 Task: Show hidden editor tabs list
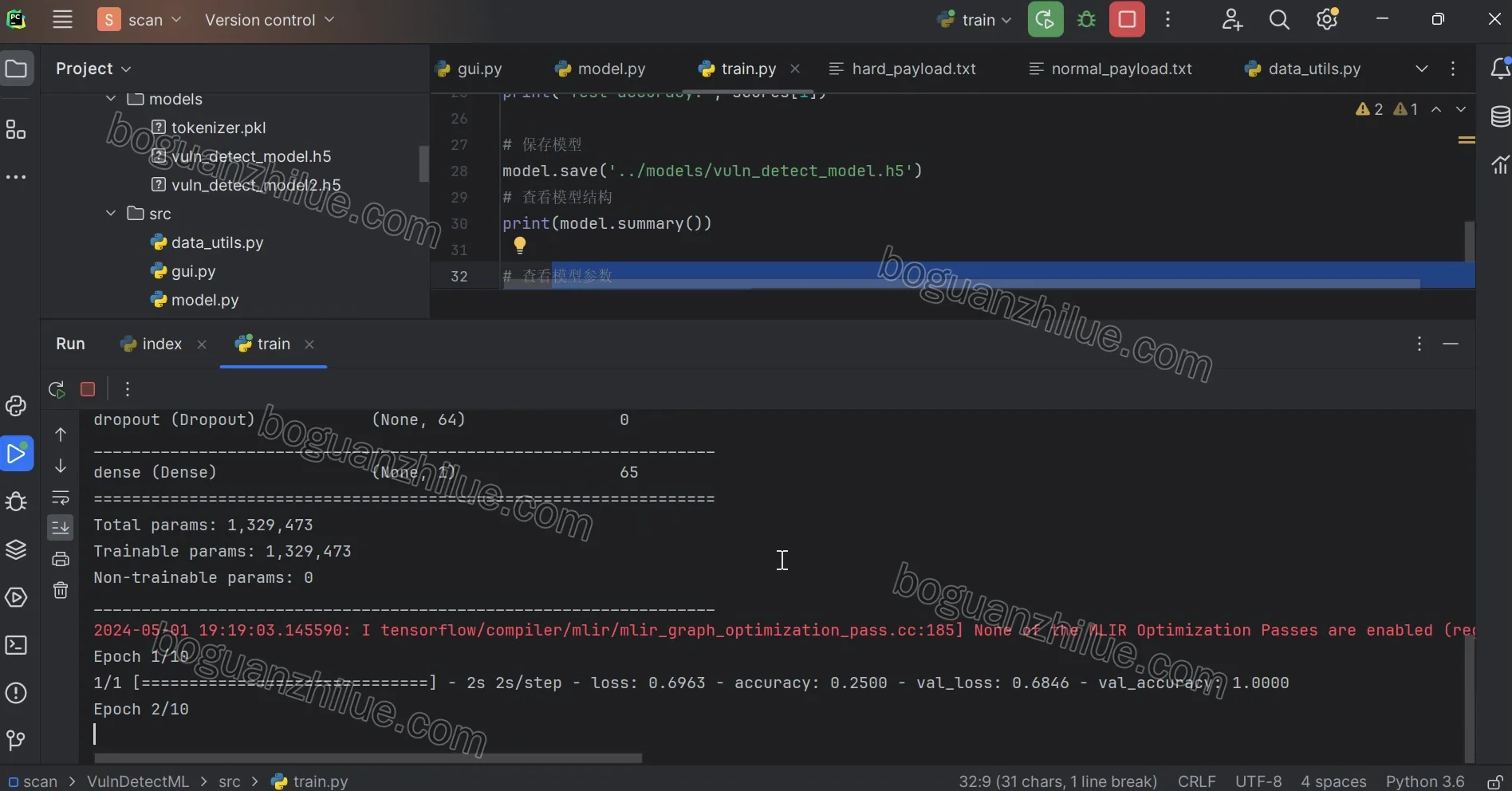click(x=1421, y=69)
